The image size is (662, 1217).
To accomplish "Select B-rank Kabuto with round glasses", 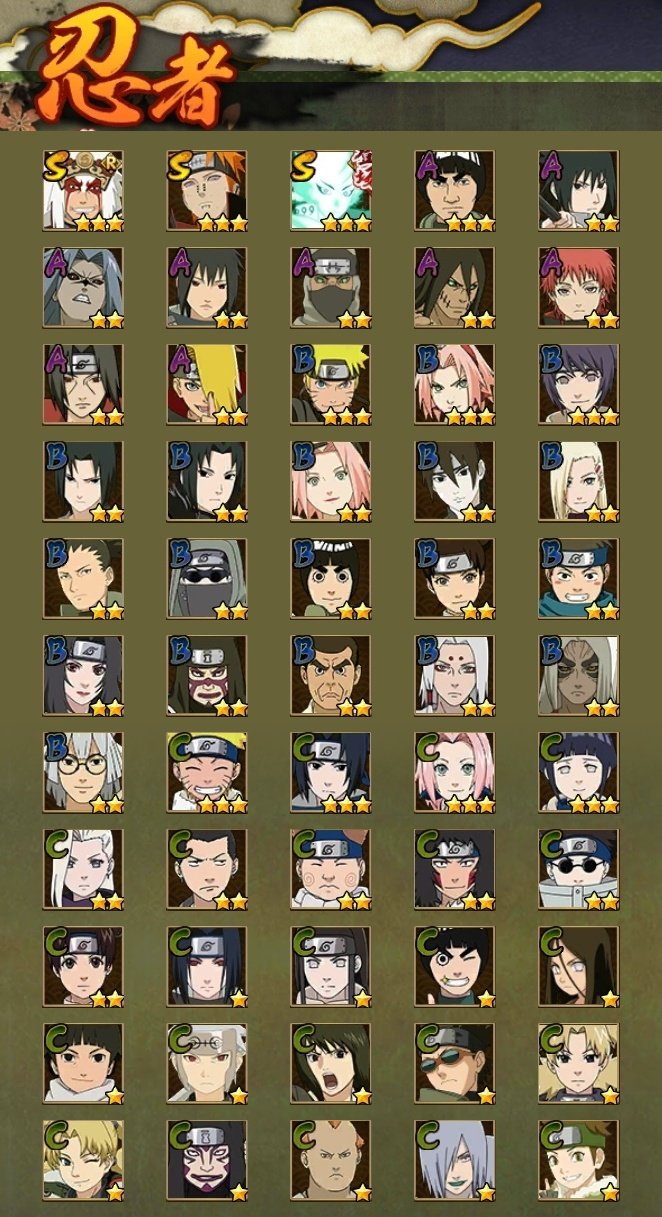I will point(83,772).
